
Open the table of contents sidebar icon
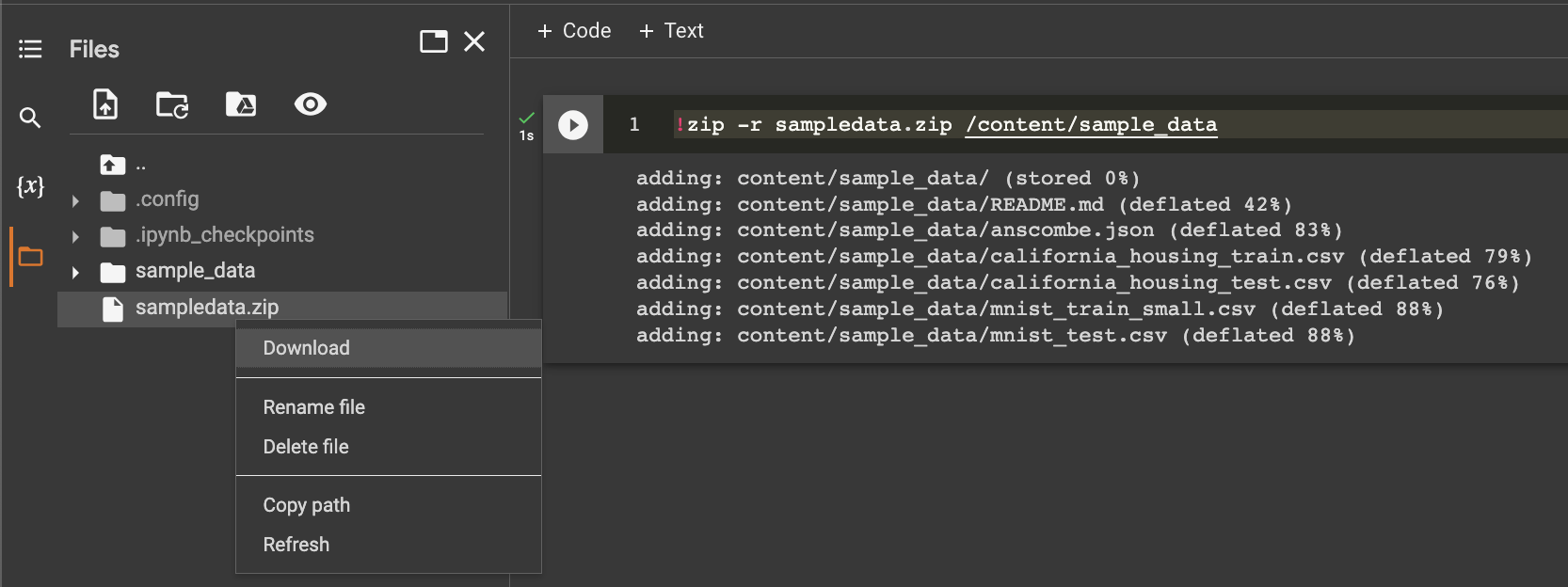[30, 49]
